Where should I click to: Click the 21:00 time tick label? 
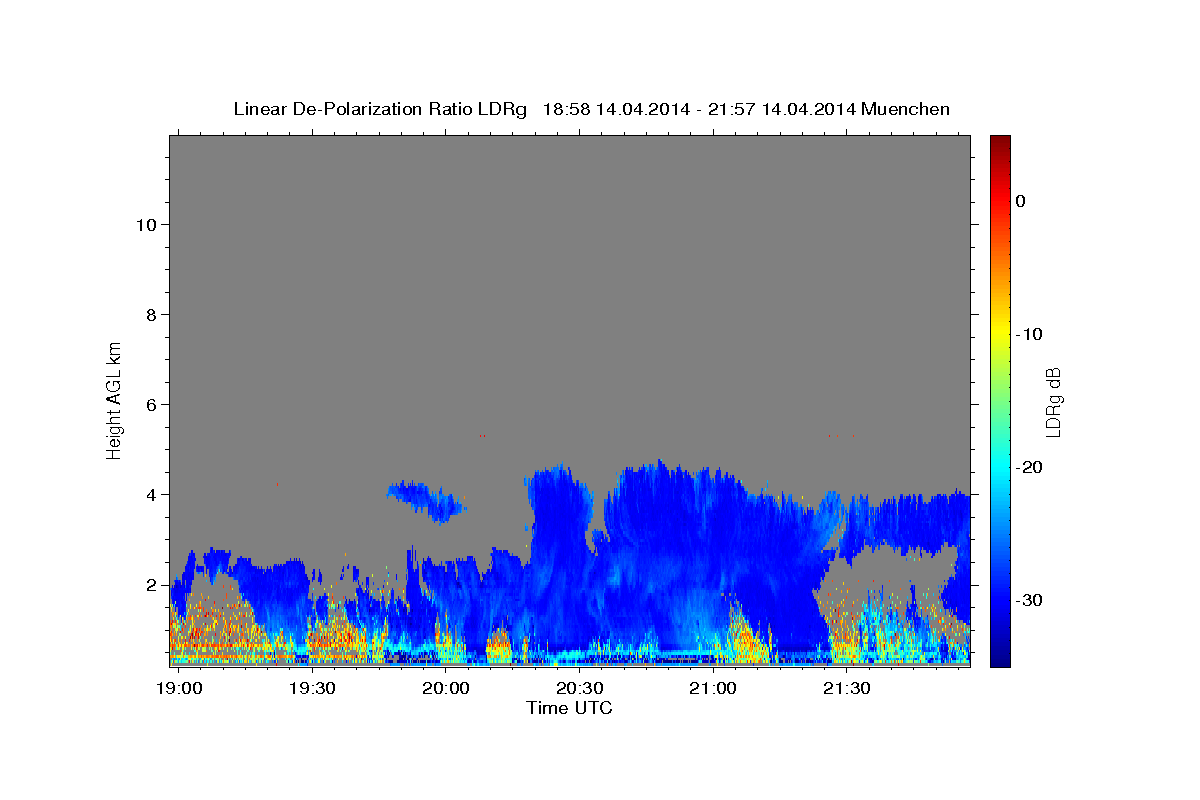(713, 688)
